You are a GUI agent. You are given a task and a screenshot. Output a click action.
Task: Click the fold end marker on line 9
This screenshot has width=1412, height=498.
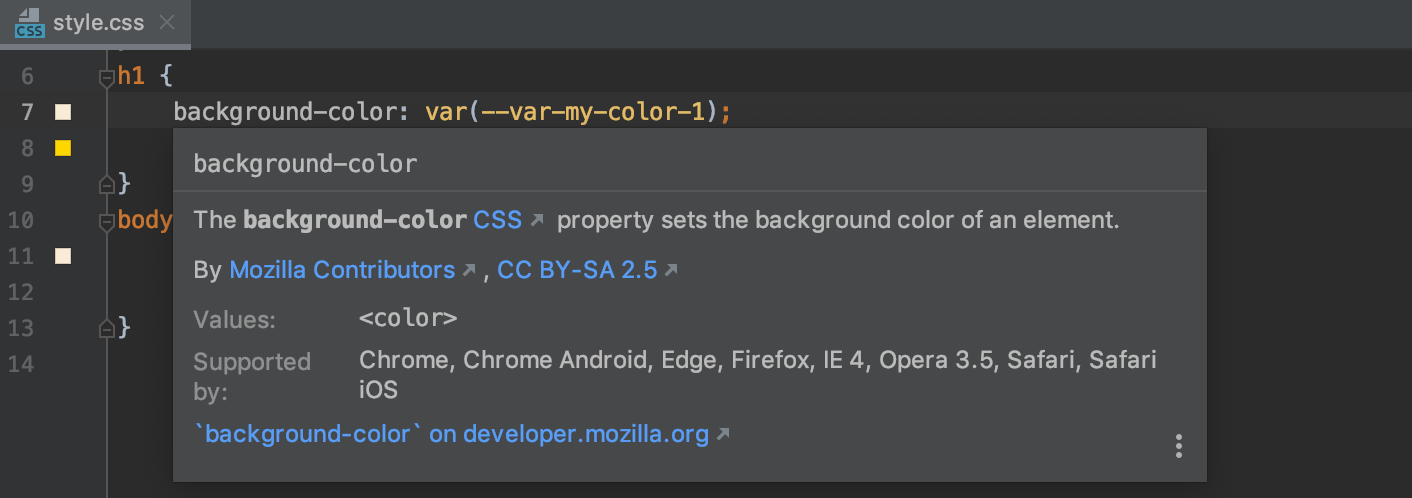coord(106,184)
